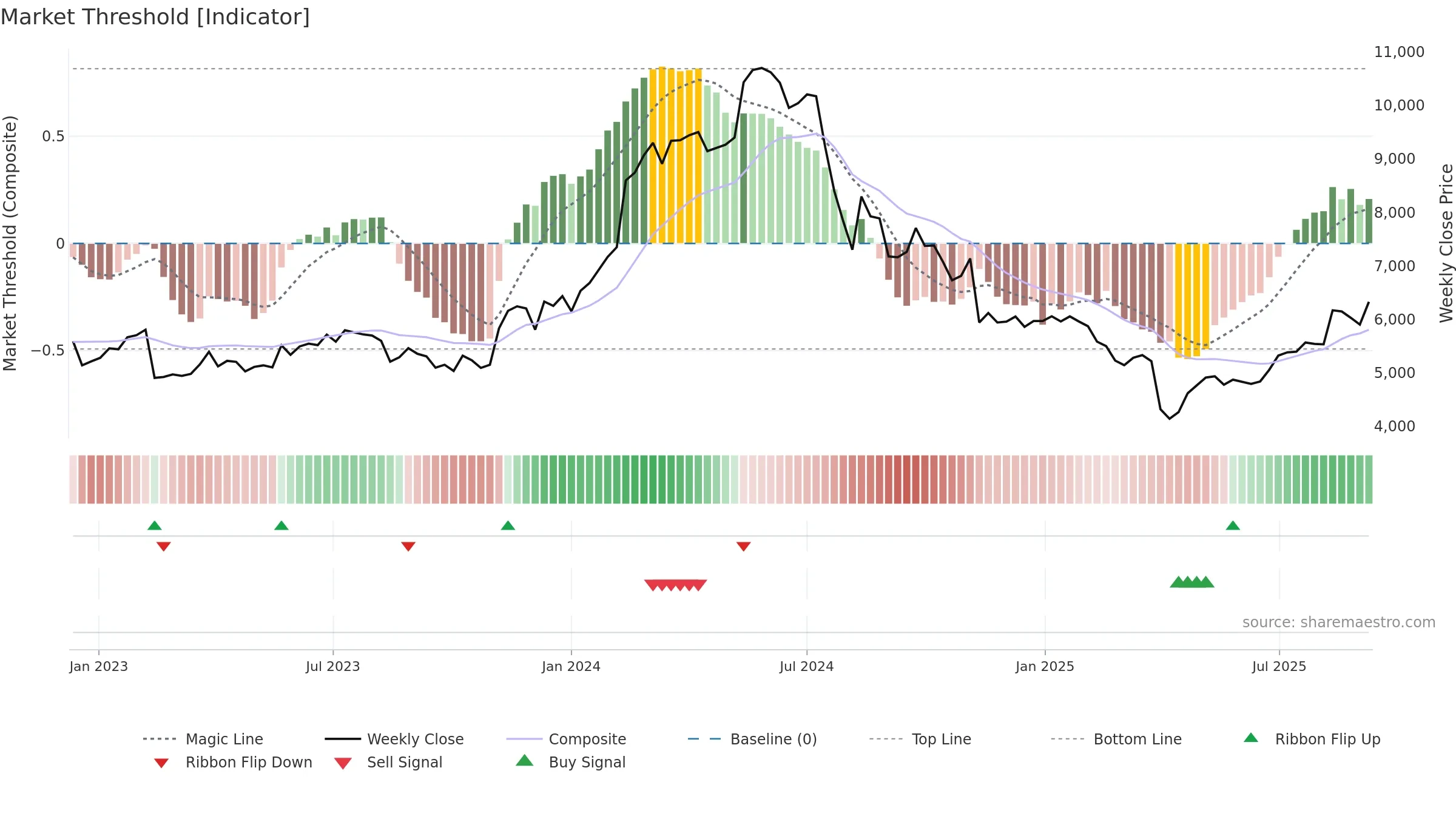Image resolution: width=1456 pixels, height=819 pixels.
Task: Click the source: sharemaestro.com text
Action: pos(1339,622)
